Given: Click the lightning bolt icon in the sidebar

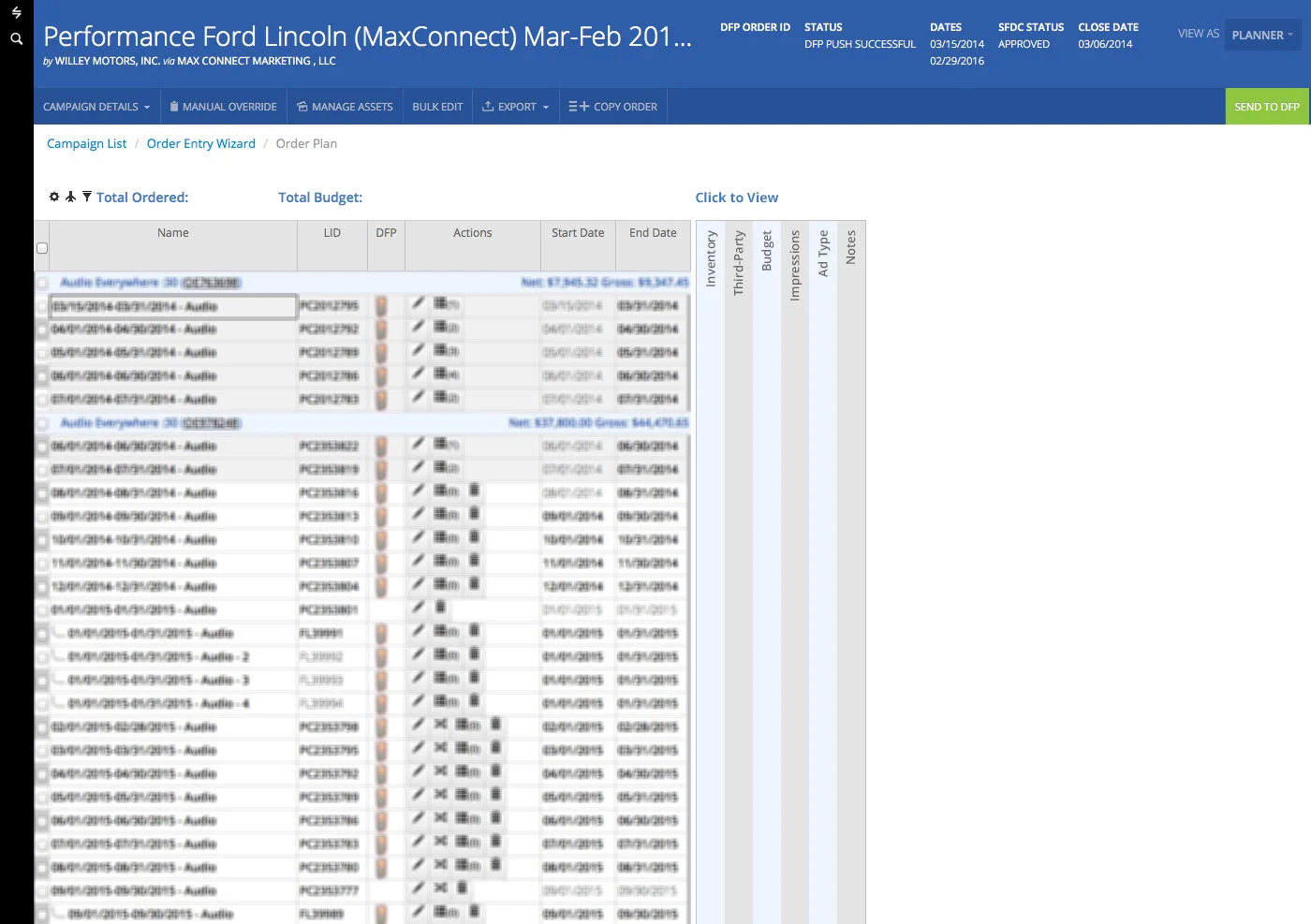Looking at the screenshot, I should [16, 13].
